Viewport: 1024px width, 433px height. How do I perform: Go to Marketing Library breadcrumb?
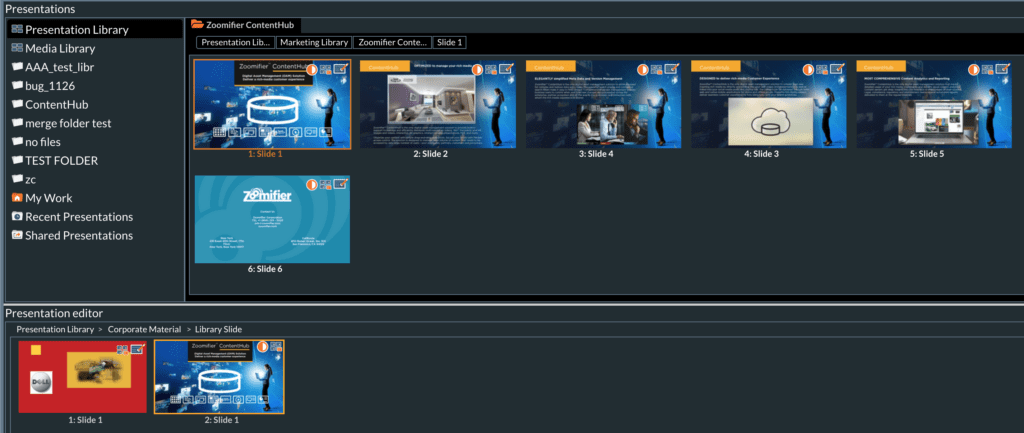pyautogui.click(x=313, y=42)
